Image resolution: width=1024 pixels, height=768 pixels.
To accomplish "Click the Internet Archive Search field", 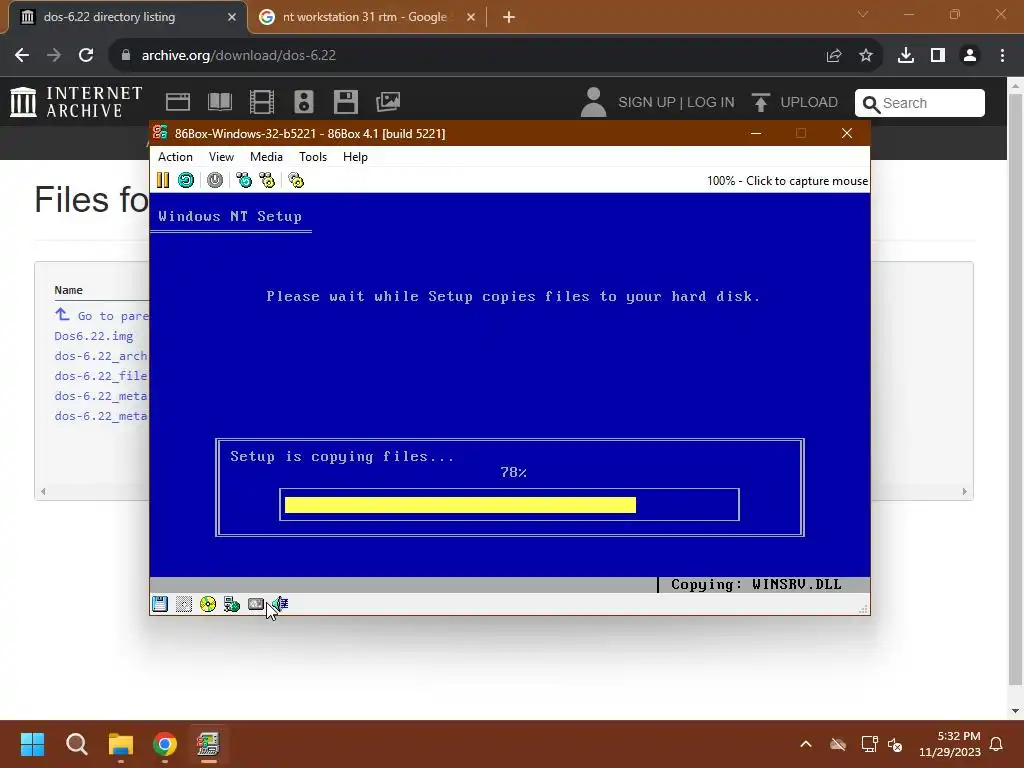I will point(920,103).
